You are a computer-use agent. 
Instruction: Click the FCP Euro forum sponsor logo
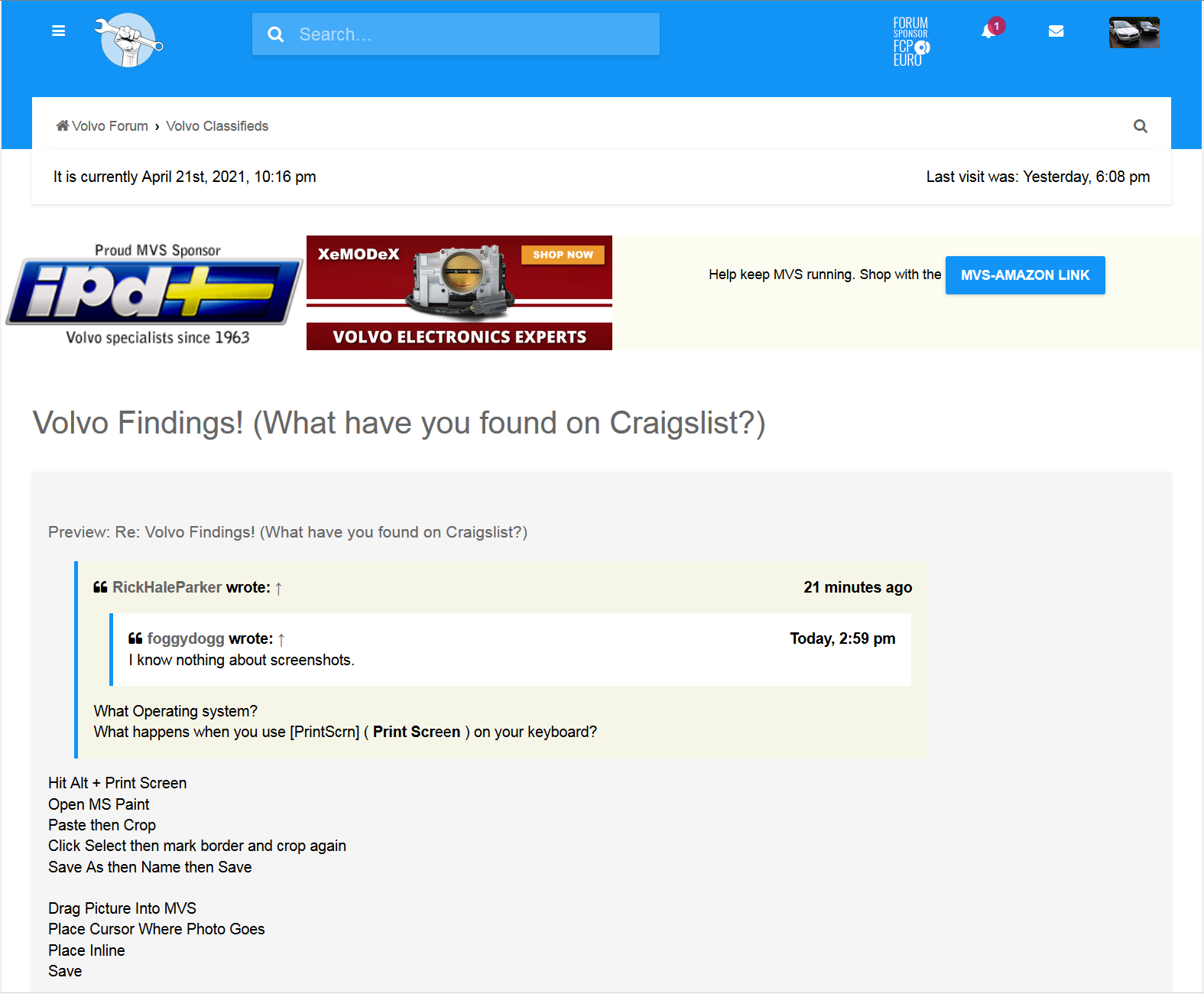[x=910, y=42]
